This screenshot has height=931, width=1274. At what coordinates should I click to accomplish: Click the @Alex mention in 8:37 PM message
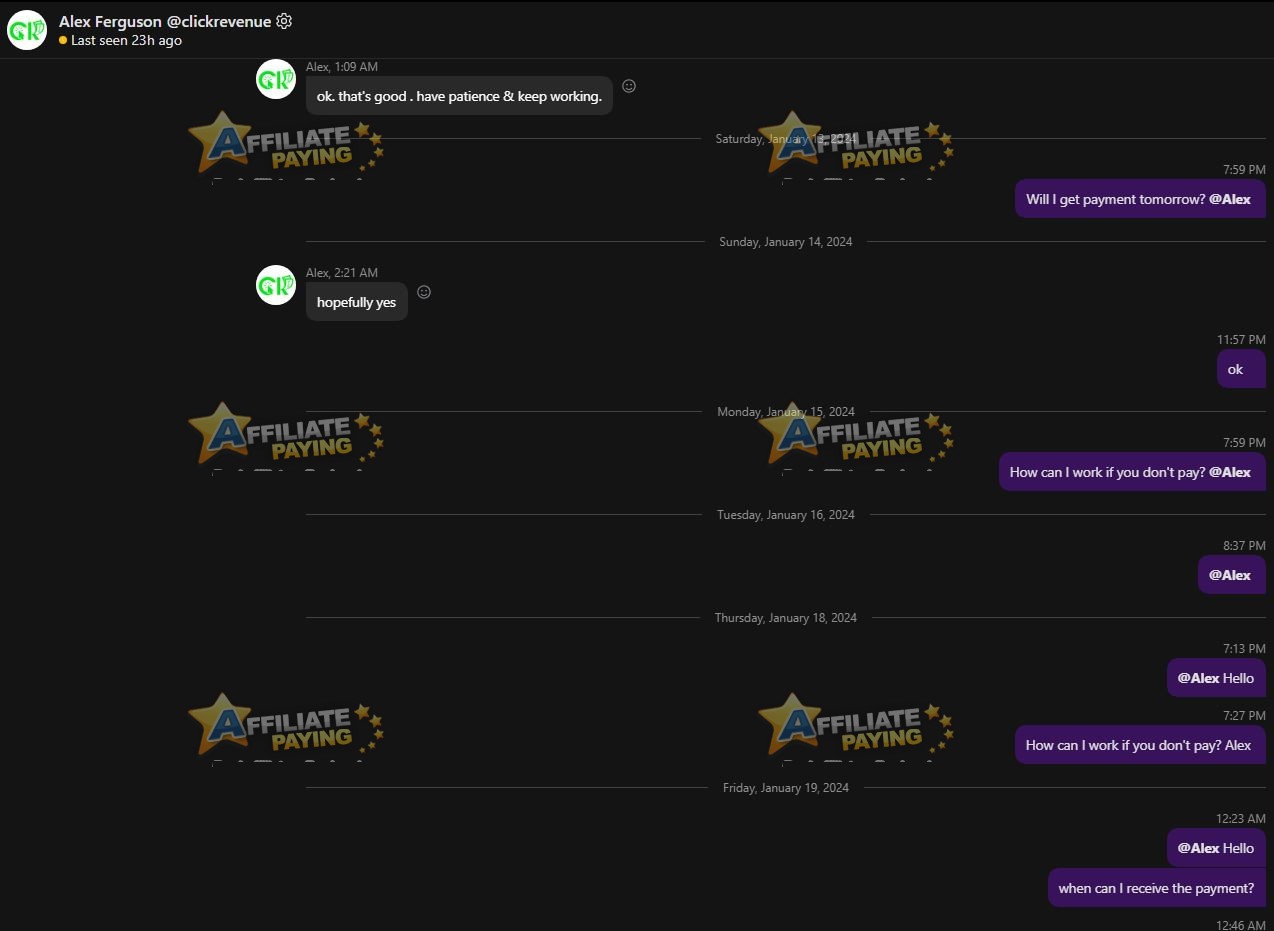pos(1230,575)
